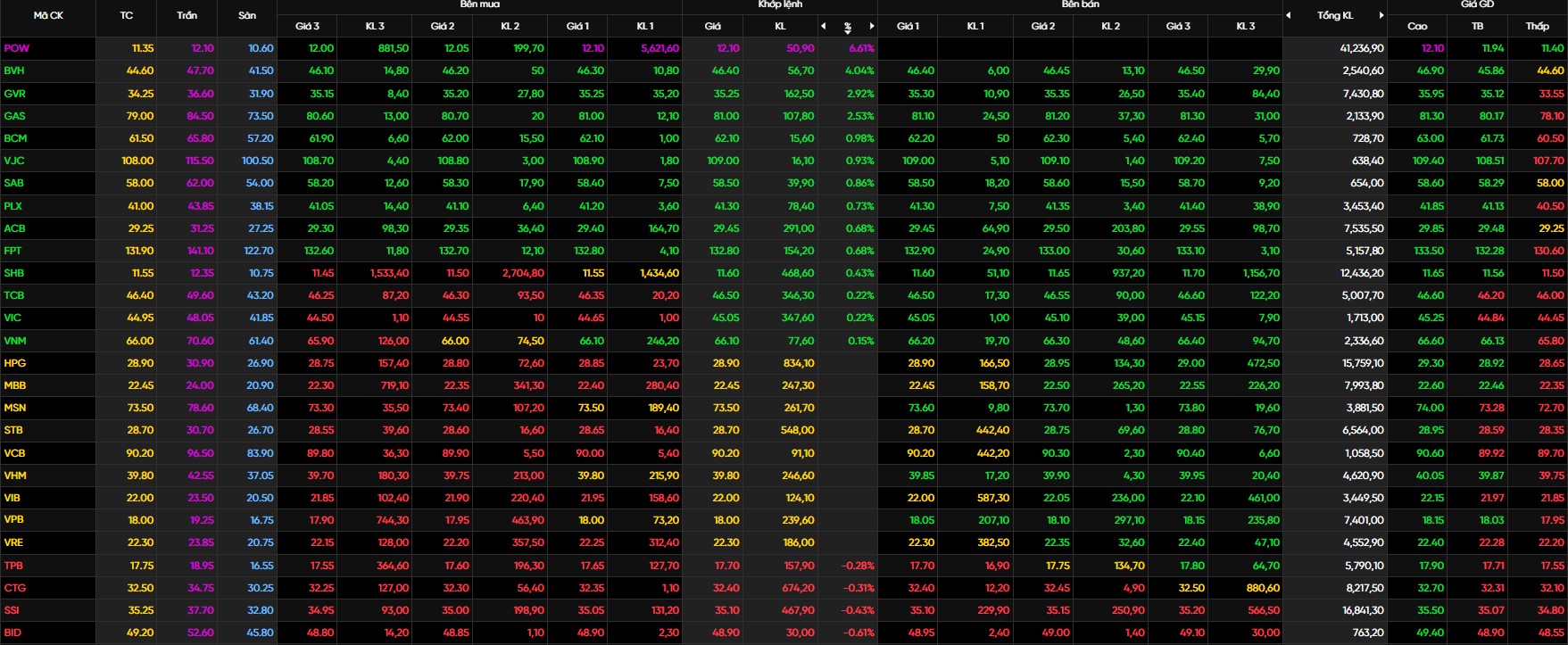
Task: Click right arrow beside Tổng KL header
Action: 1381,15
